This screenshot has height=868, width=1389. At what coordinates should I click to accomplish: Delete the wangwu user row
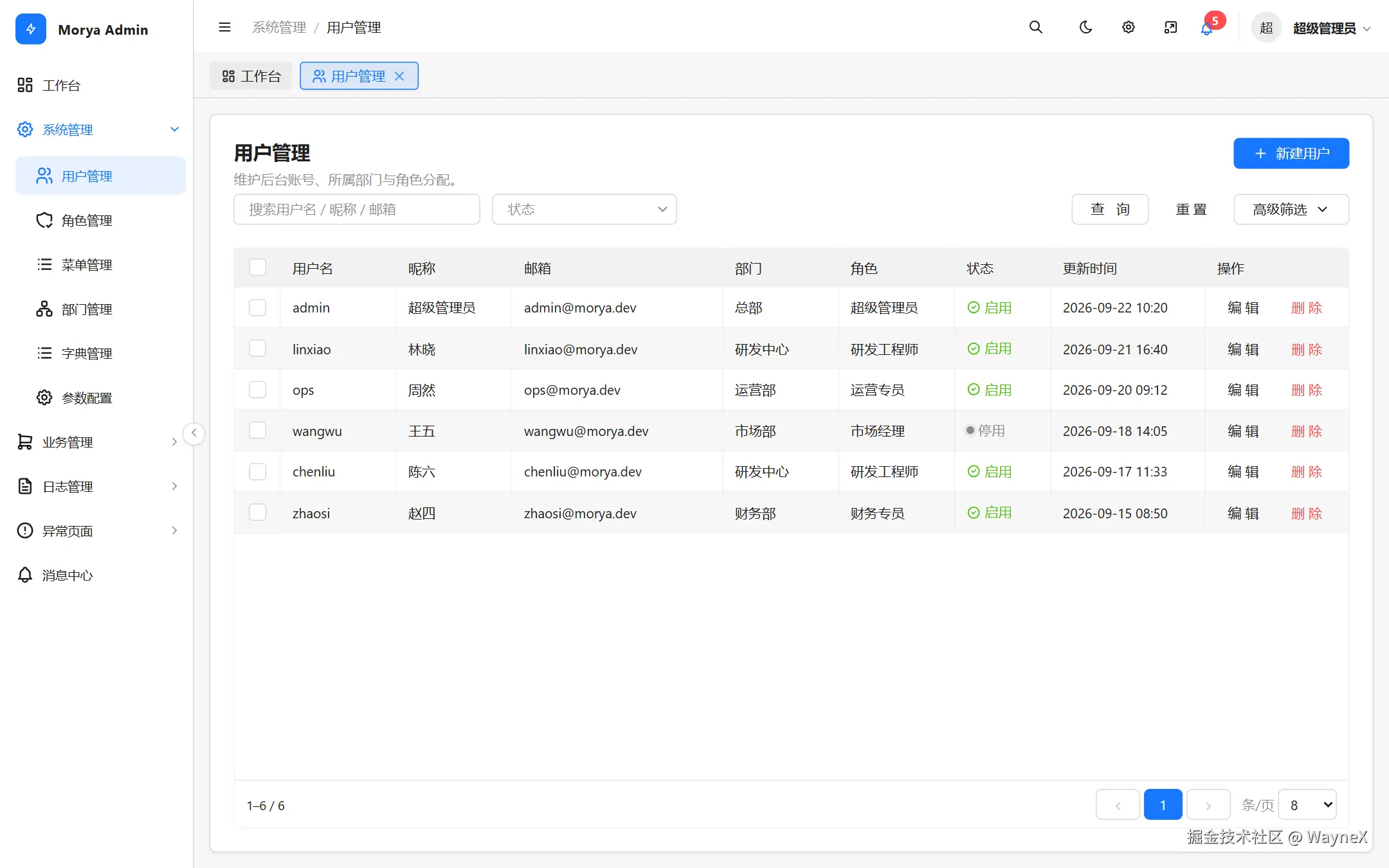click(x=1307, y=431)
